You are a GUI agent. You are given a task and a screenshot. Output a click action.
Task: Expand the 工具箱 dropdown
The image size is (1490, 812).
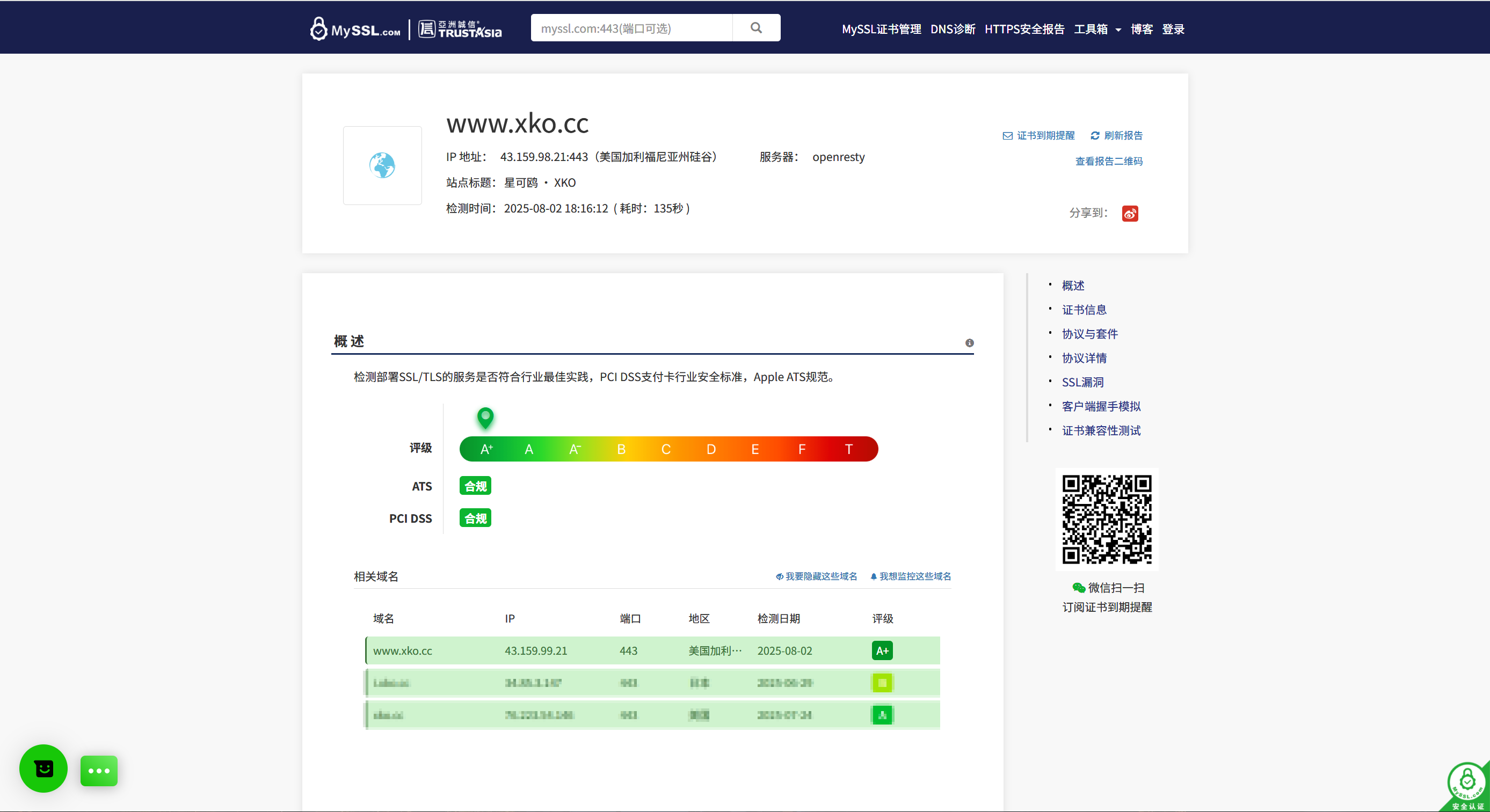tap(1097, 29)
